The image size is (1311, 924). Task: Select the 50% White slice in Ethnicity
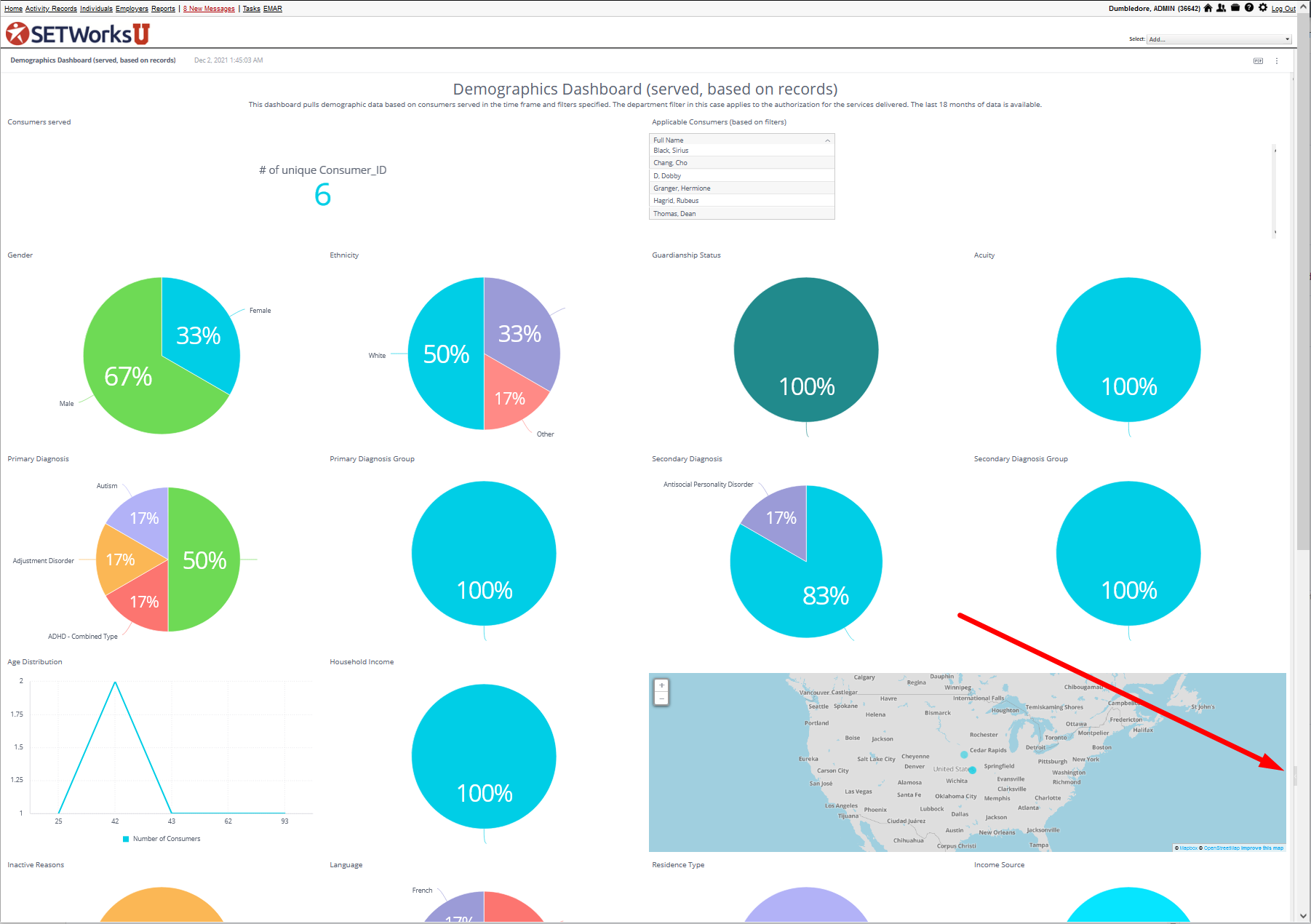(446, 354)
